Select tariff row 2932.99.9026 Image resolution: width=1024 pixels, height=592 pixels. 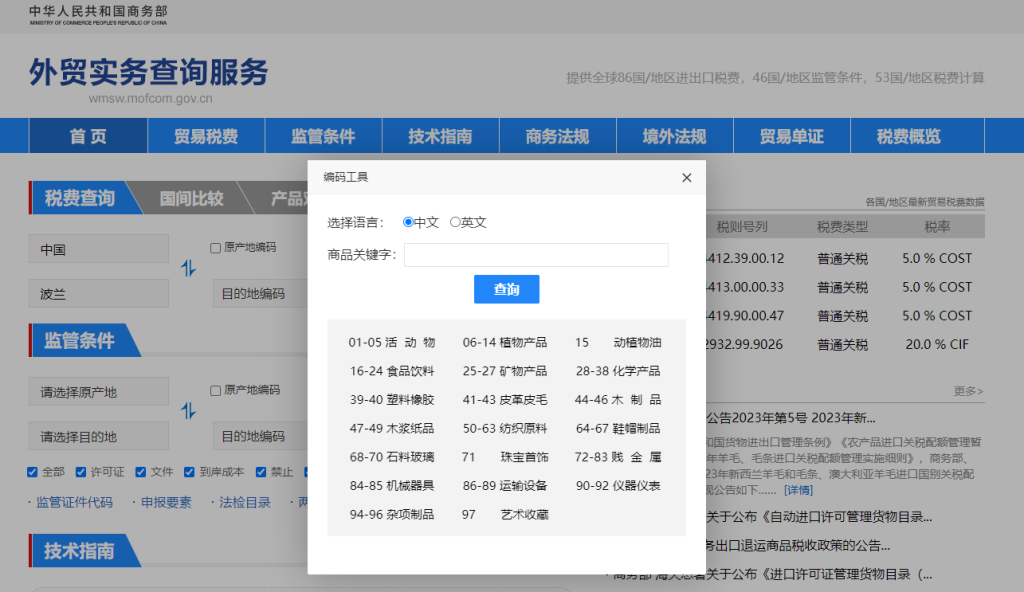pos(845,344)
